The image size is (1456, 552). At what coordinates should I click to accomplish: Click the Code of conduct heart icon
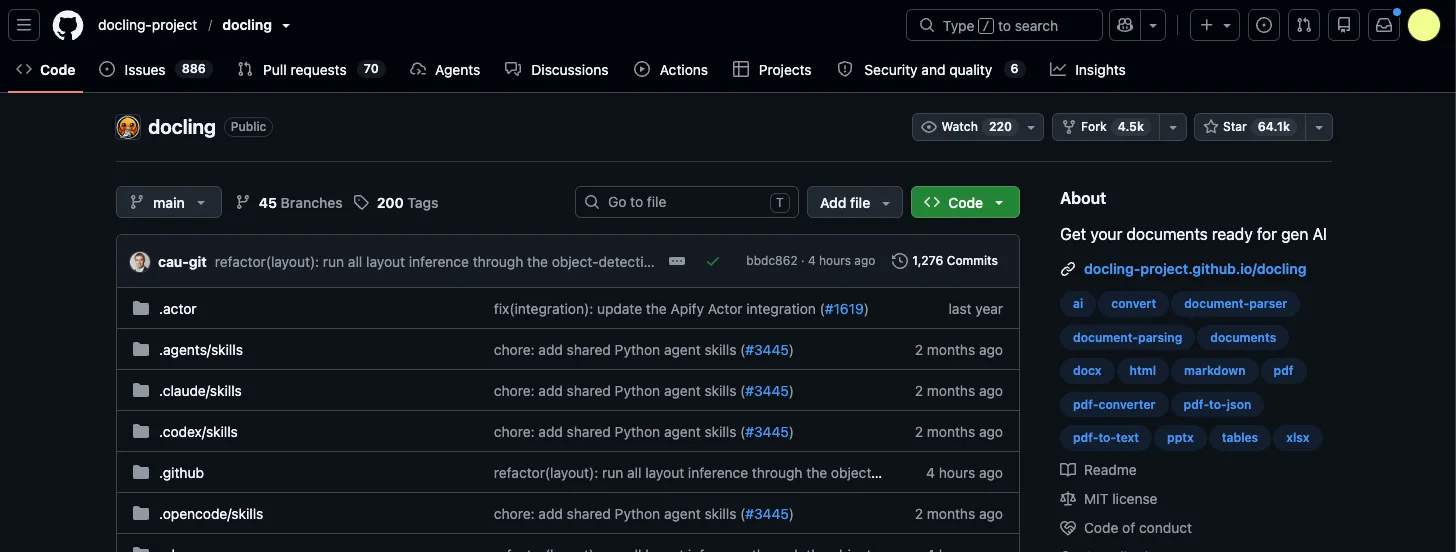tap(1068, 528)
